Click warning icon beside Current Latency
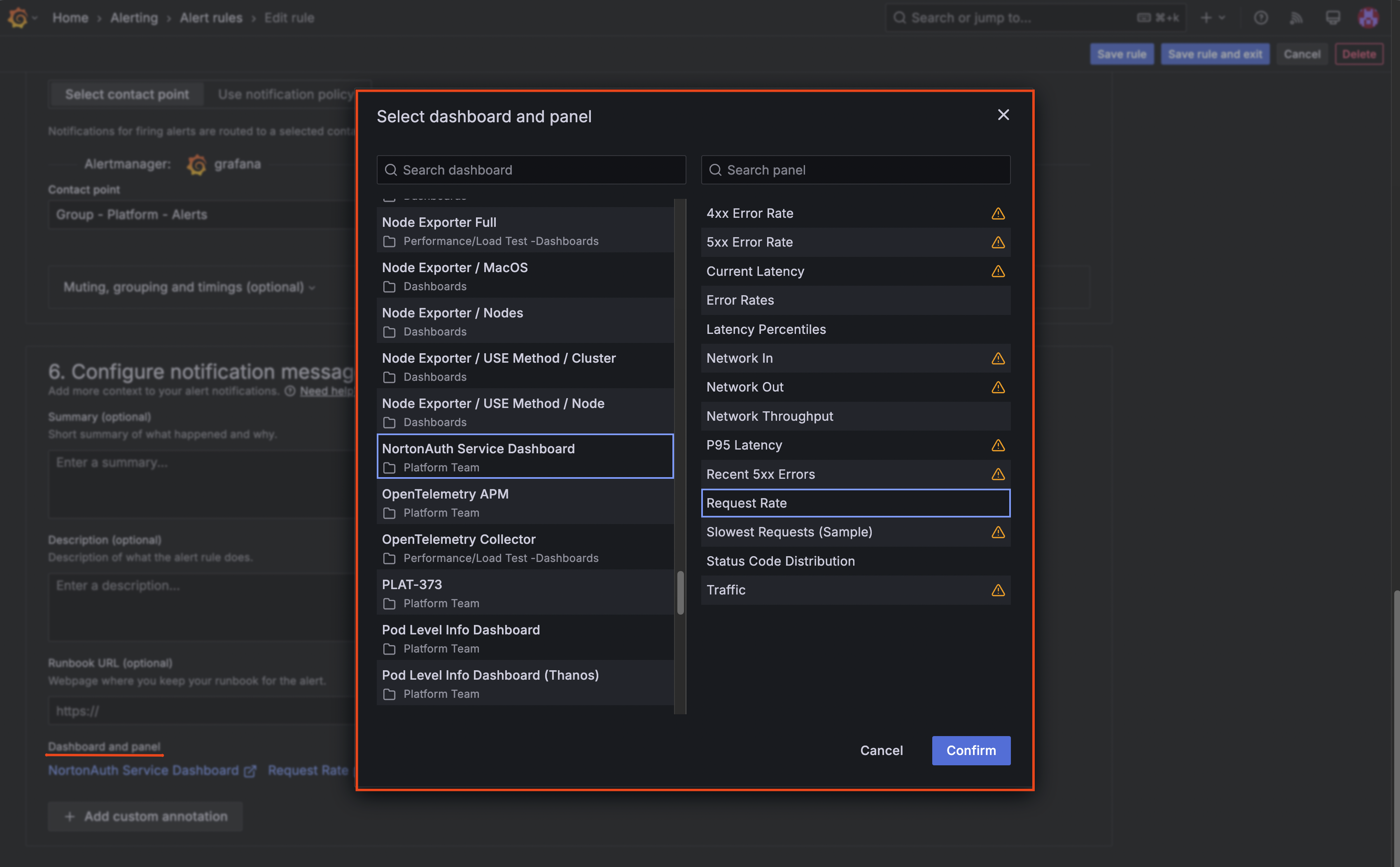The image size is (1400, 867). pyautogui.click(x=998, y=271)
